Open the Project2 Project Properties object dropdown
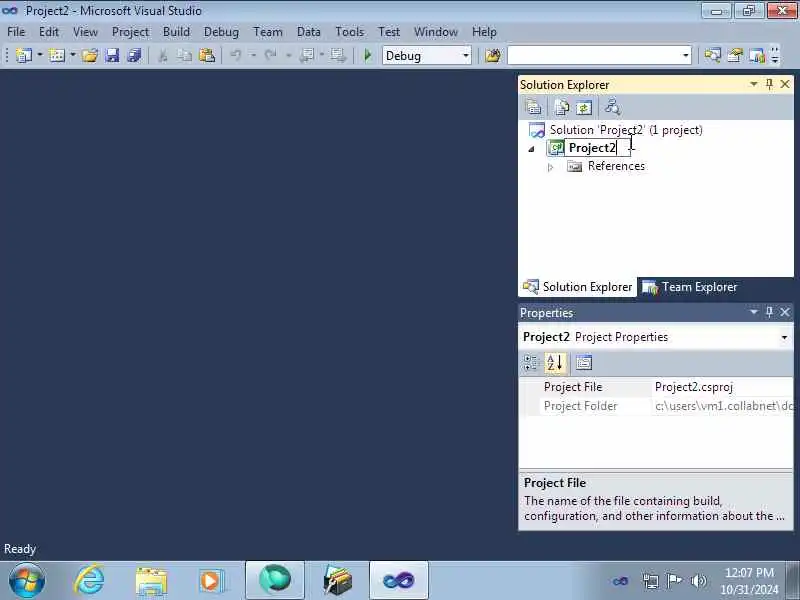 coord(784,337)
